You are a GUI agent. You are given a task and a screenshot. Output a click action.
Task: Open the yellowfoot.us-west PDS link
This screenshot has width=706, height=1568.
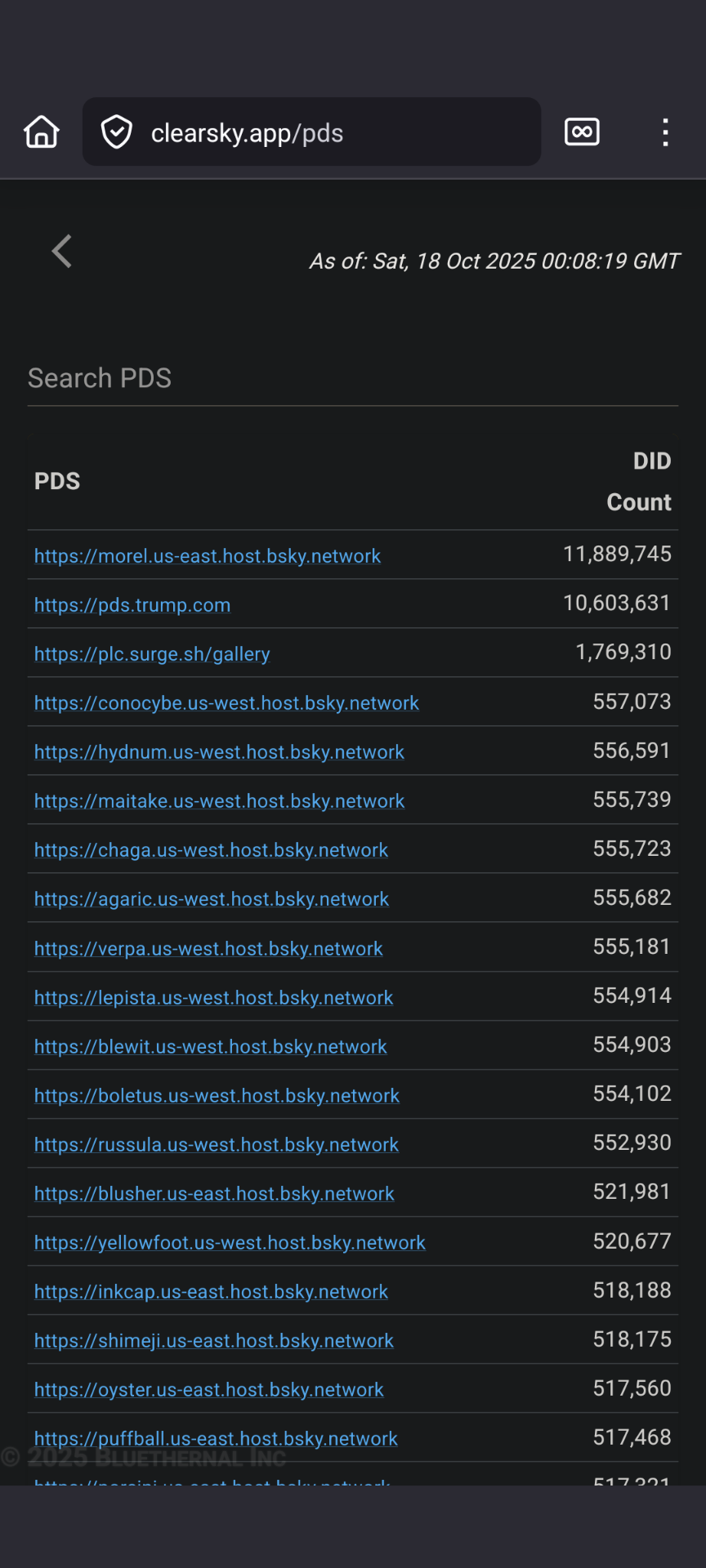click(230, 1243)
